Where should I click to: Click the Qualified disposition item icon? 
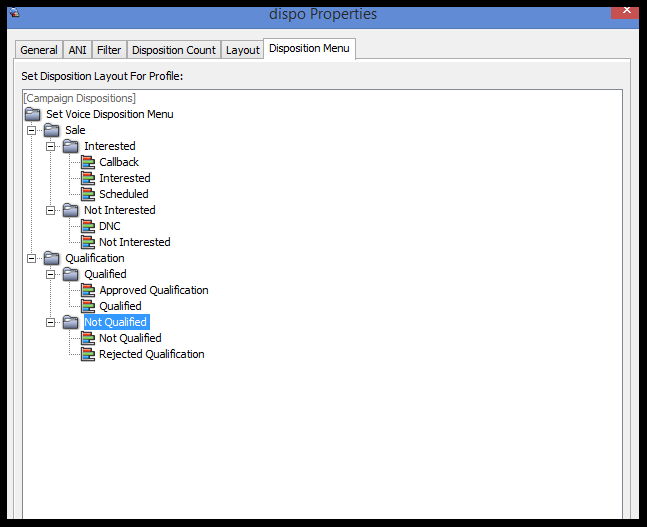(x=88, y=306)
